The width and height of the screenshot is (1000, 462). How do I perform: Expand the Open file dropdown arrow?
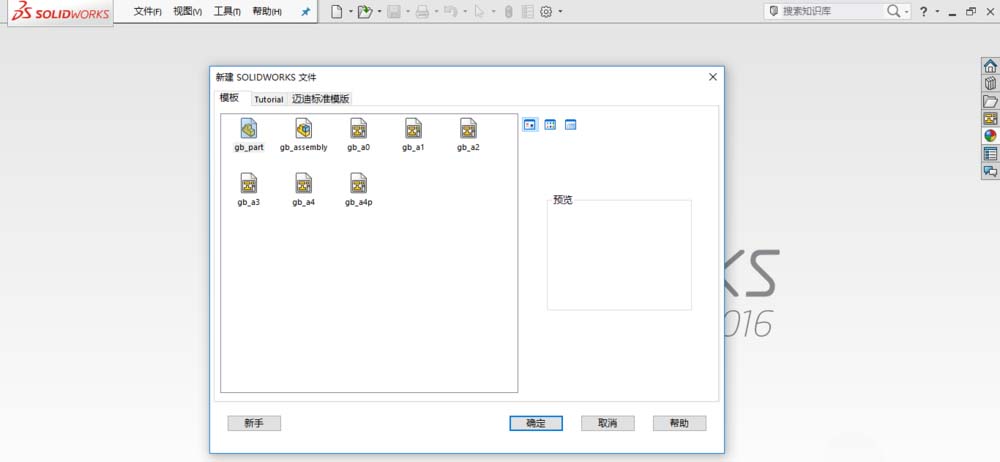click(x=379, y=11)
